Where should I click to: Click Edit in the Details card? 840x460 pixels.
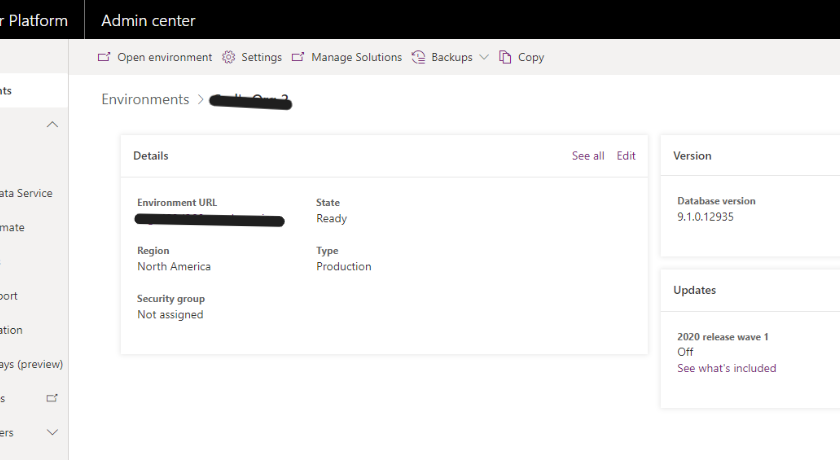(626, 156)
